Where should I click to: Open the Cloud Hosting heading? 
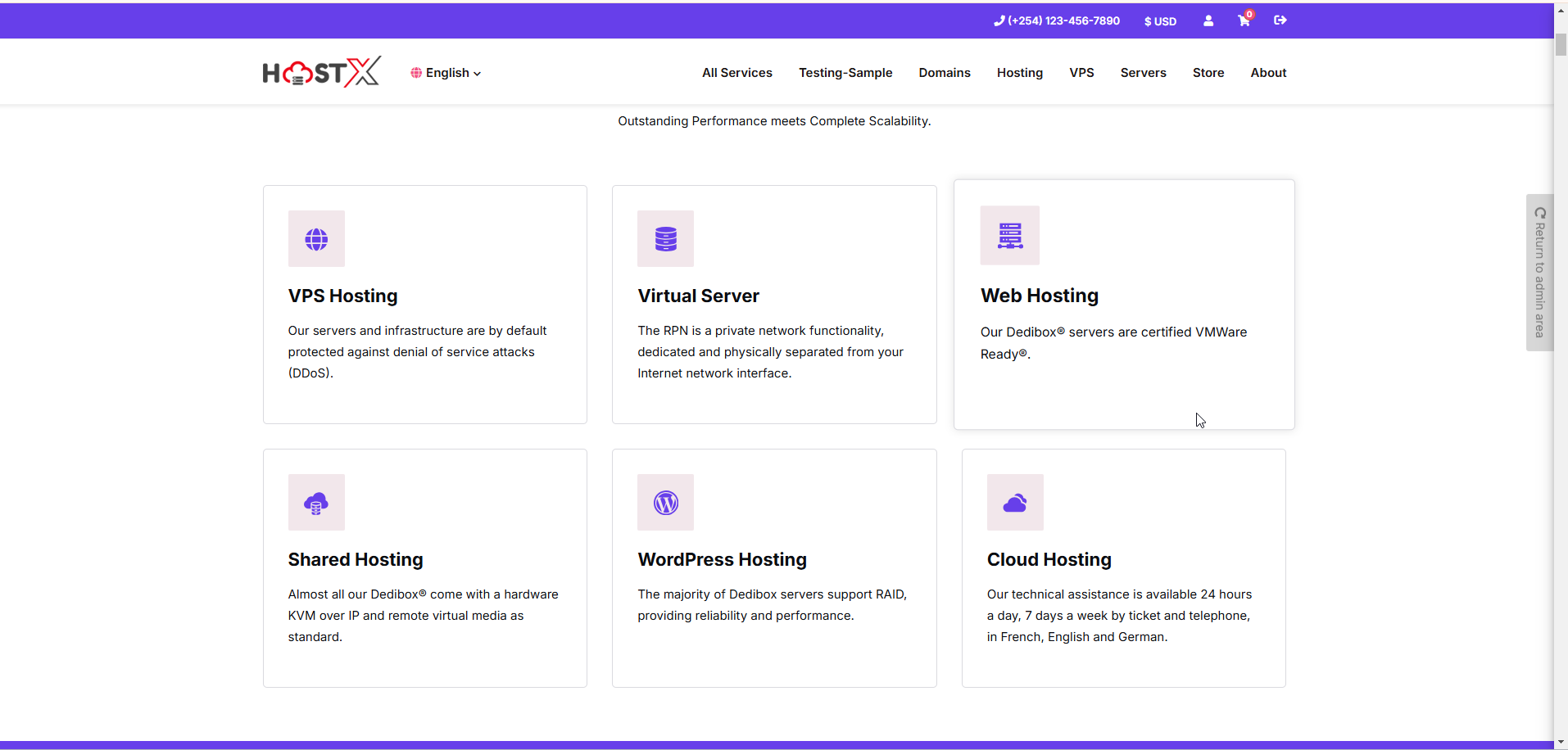click(x=1049, y=560)
